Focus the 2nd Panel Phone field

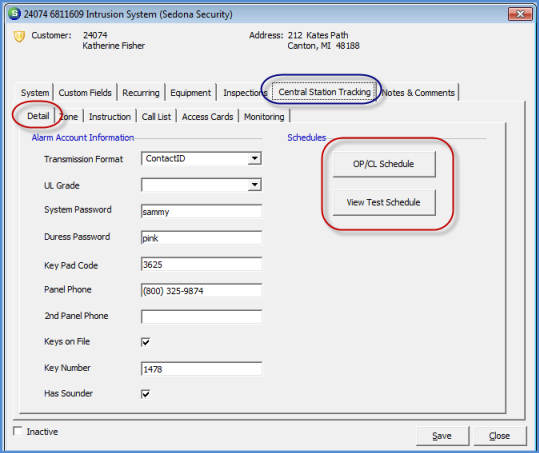click(201, 317)
